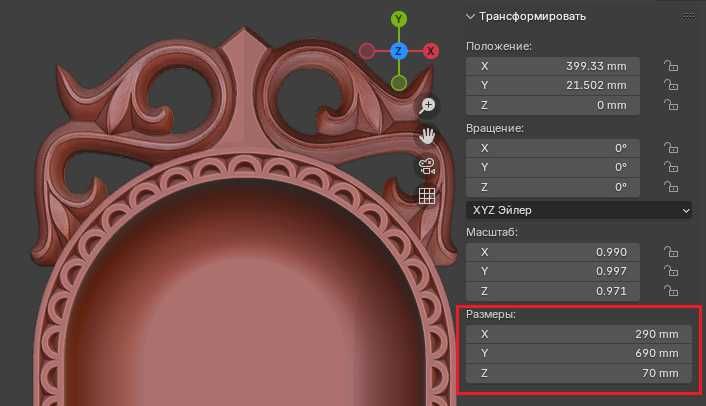The width and height of the screenshot is (706, 406).
Task: Click the Масштаб Y field 0.997
Action: (552, 271)
